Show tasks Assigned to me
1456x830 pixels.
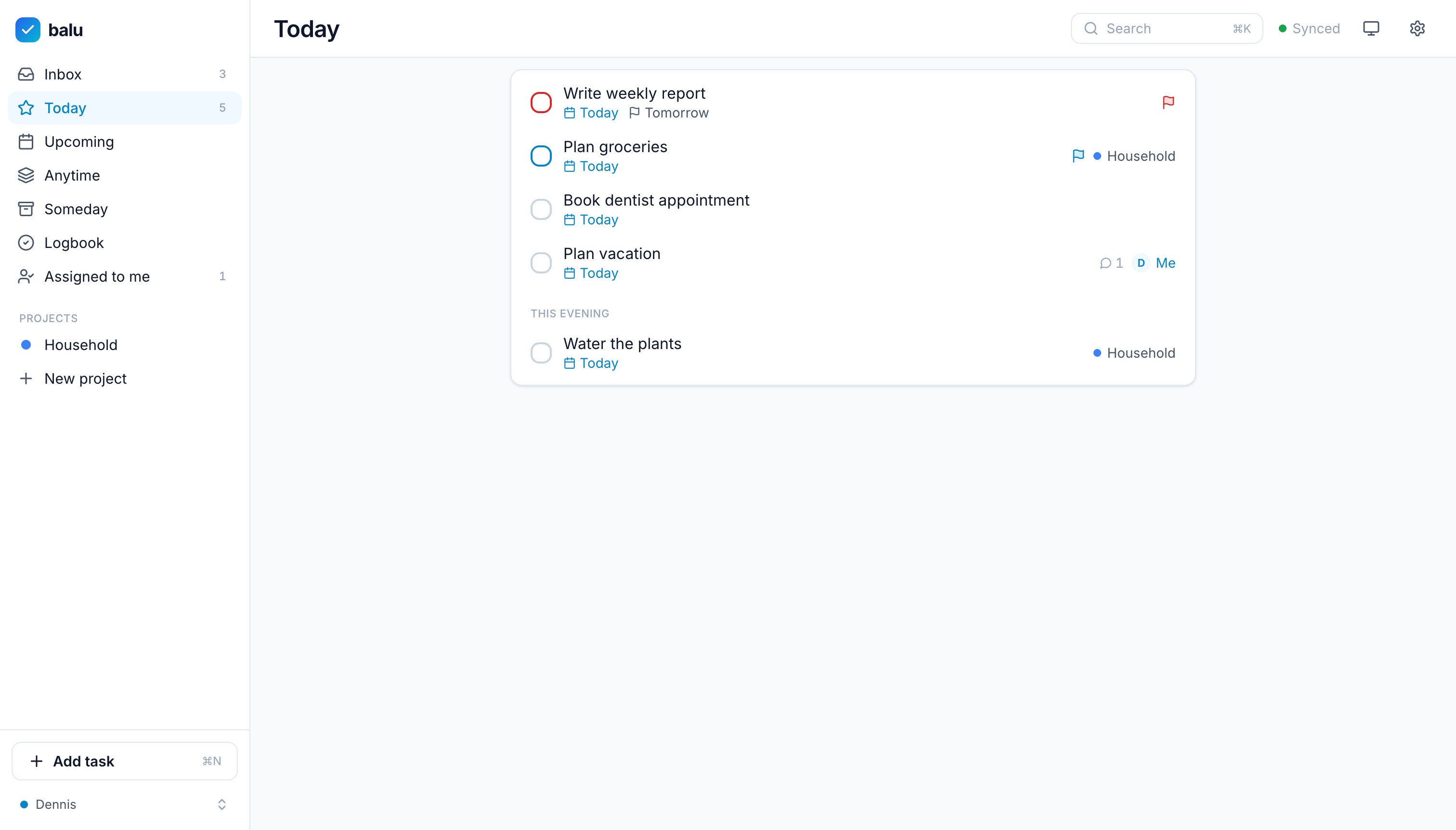click(124, 276)
